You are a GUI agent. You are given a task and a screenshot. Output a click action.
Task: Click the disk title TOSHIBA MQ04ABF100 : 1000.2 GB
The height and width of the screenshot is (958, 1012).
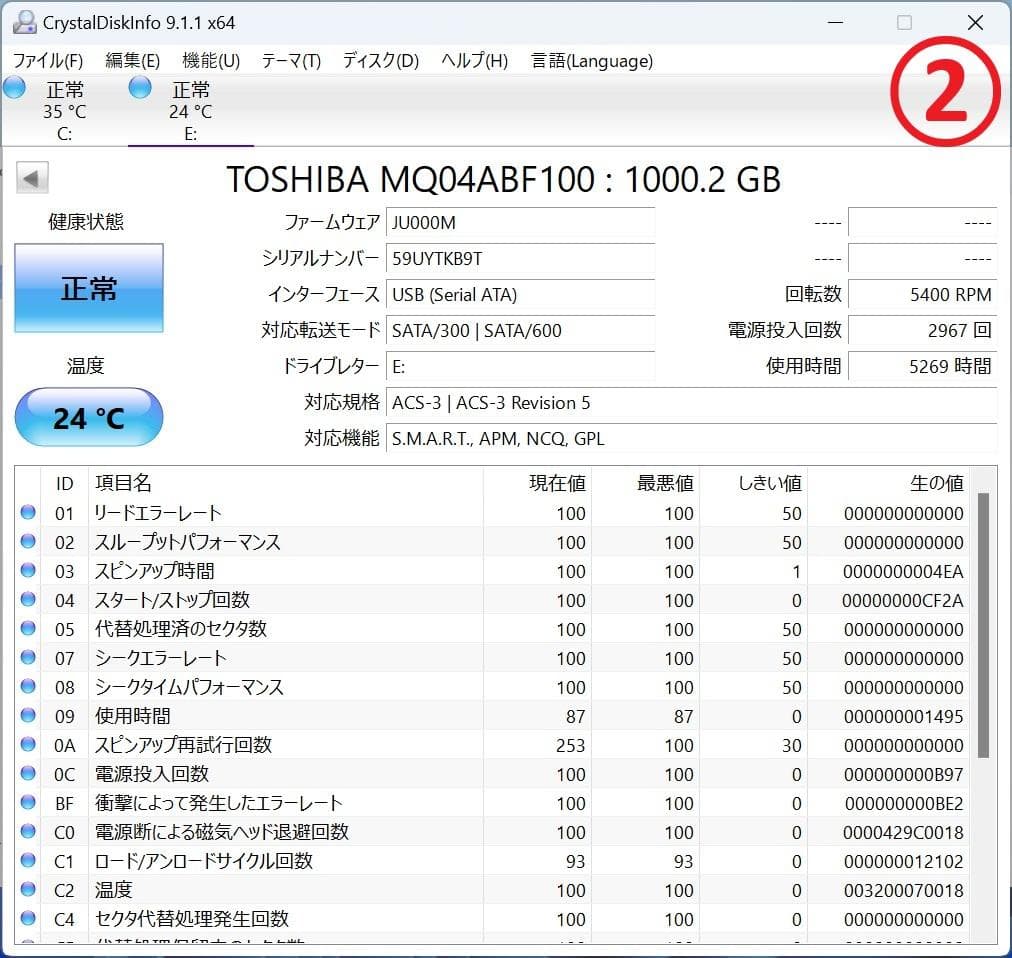(x=503, y=179)
